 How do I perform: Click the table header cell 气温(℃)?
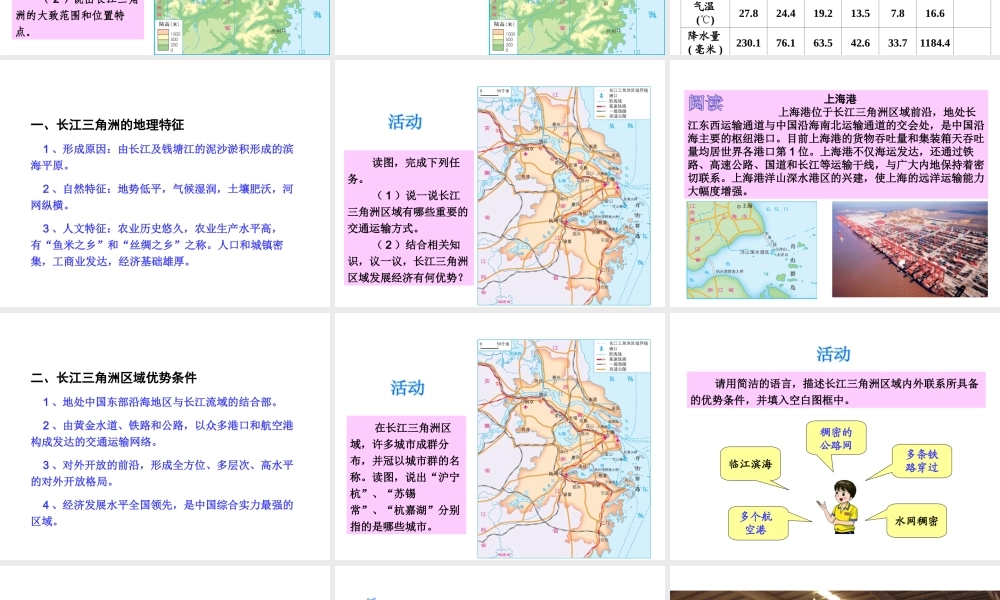click(705, 13)
